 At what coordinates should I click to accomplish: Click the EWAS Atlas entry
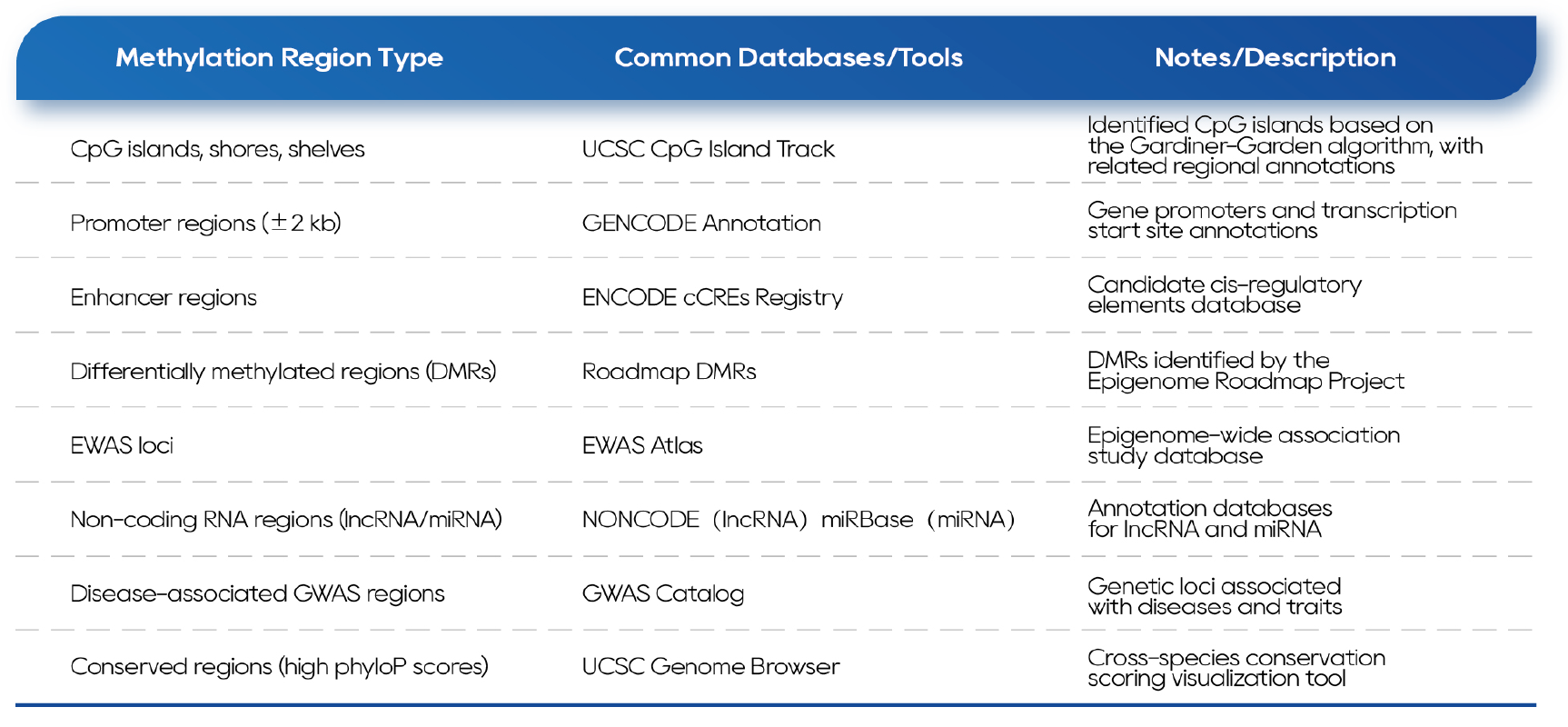642,445
